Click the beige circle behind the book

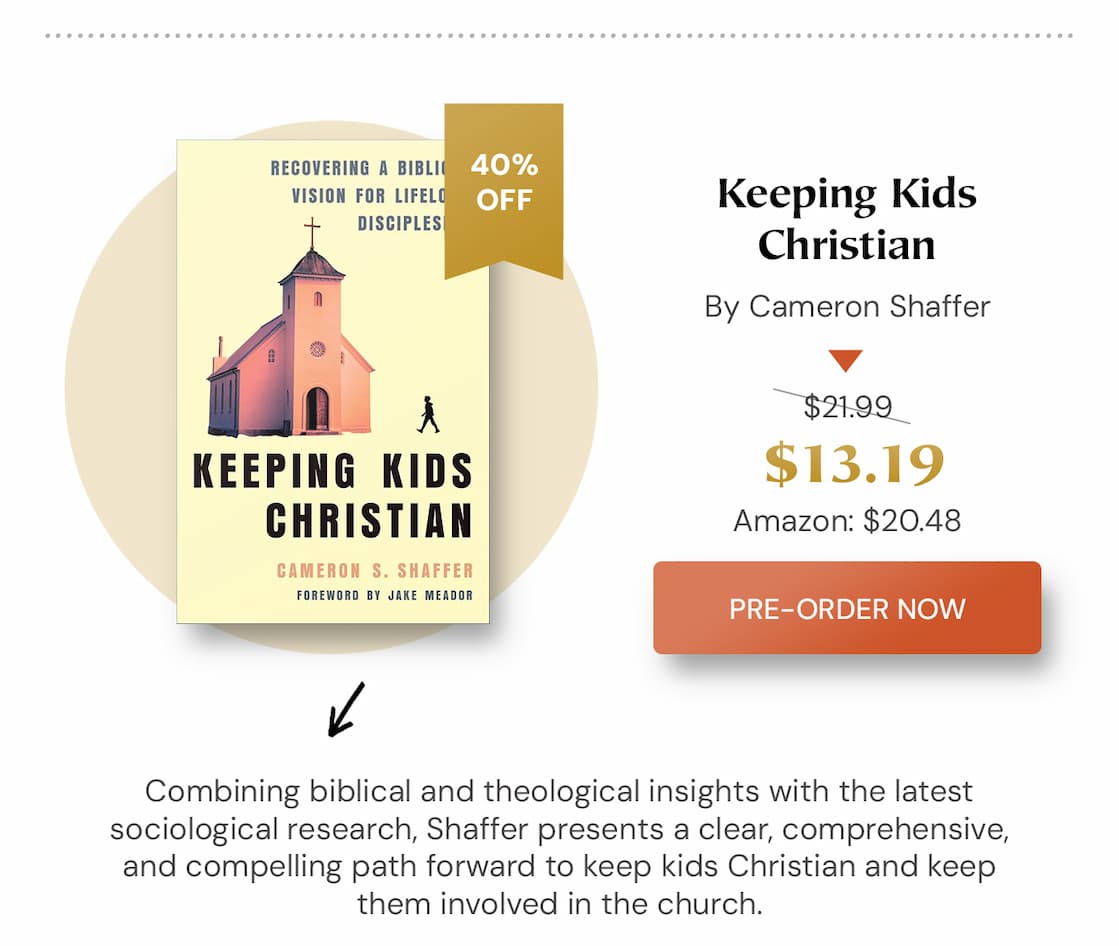[120, 400]
